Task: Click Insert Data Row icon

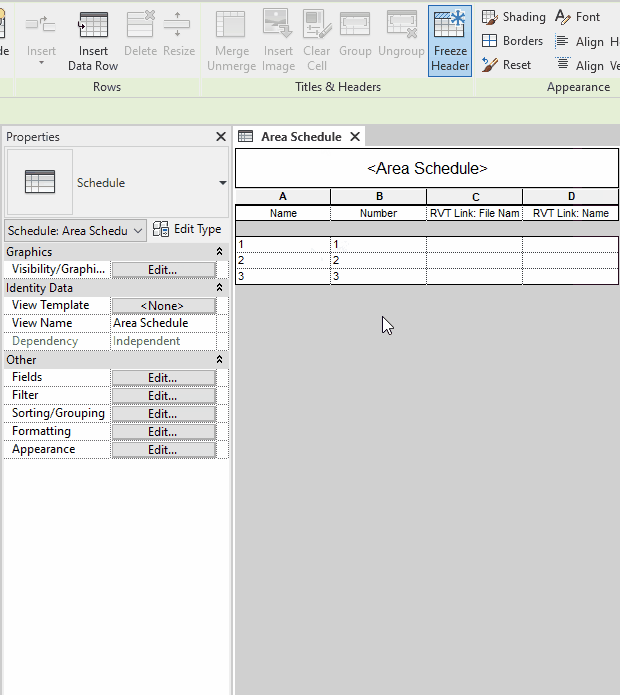Action: coord(93,25)
